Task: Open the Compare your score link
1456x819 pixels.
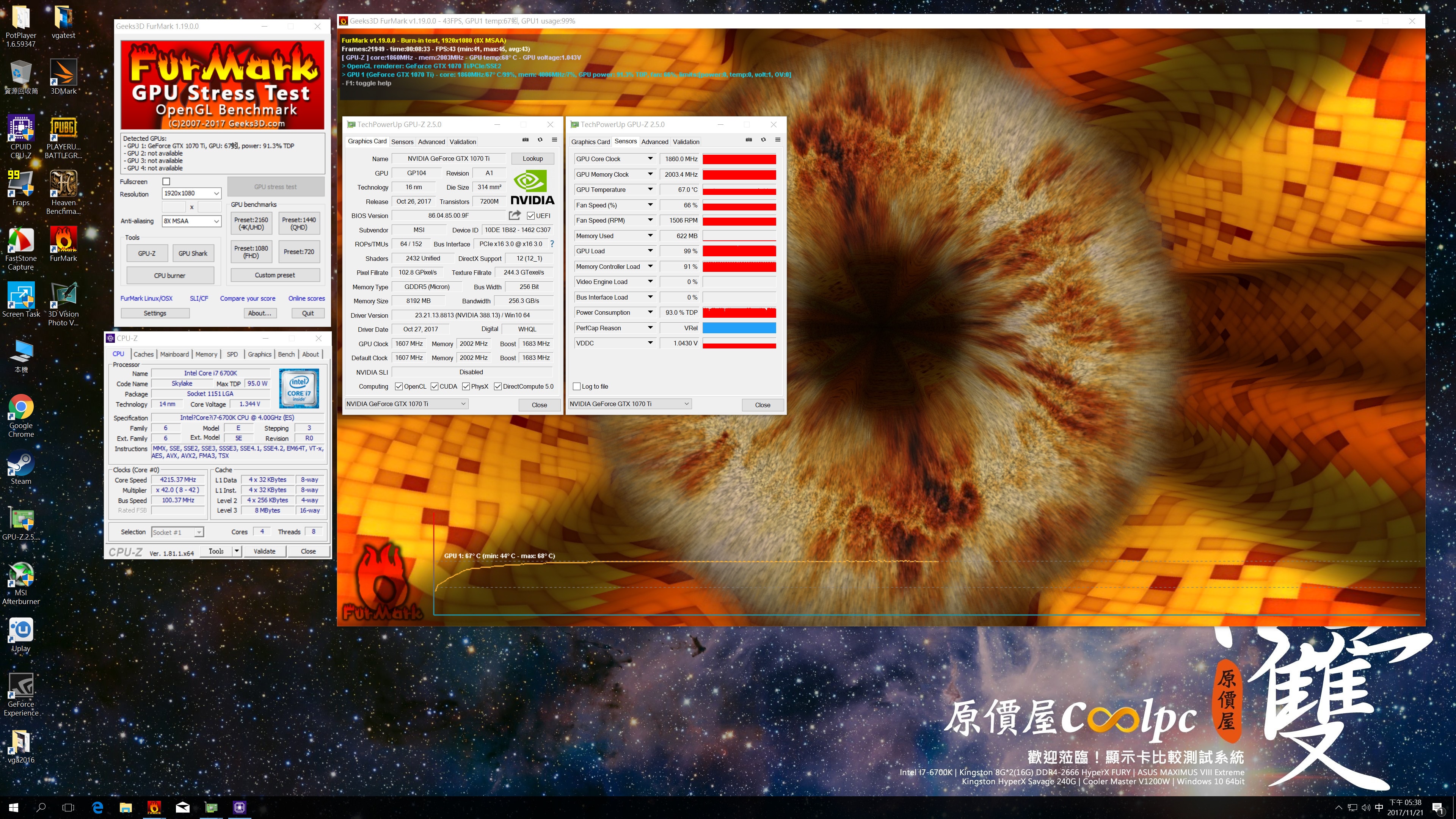Action: pyautogui.click(x=248, y=298)
